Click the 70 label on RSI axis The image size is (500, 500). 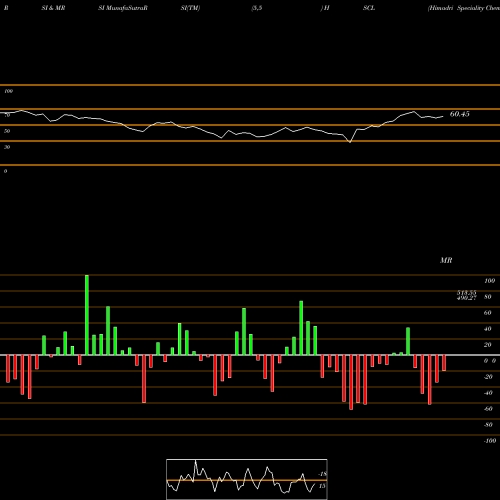coord(7,115)
